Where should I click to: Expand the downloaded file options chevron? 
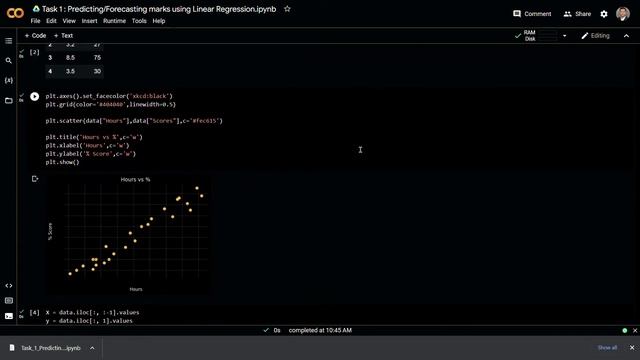tap(92, 348)
